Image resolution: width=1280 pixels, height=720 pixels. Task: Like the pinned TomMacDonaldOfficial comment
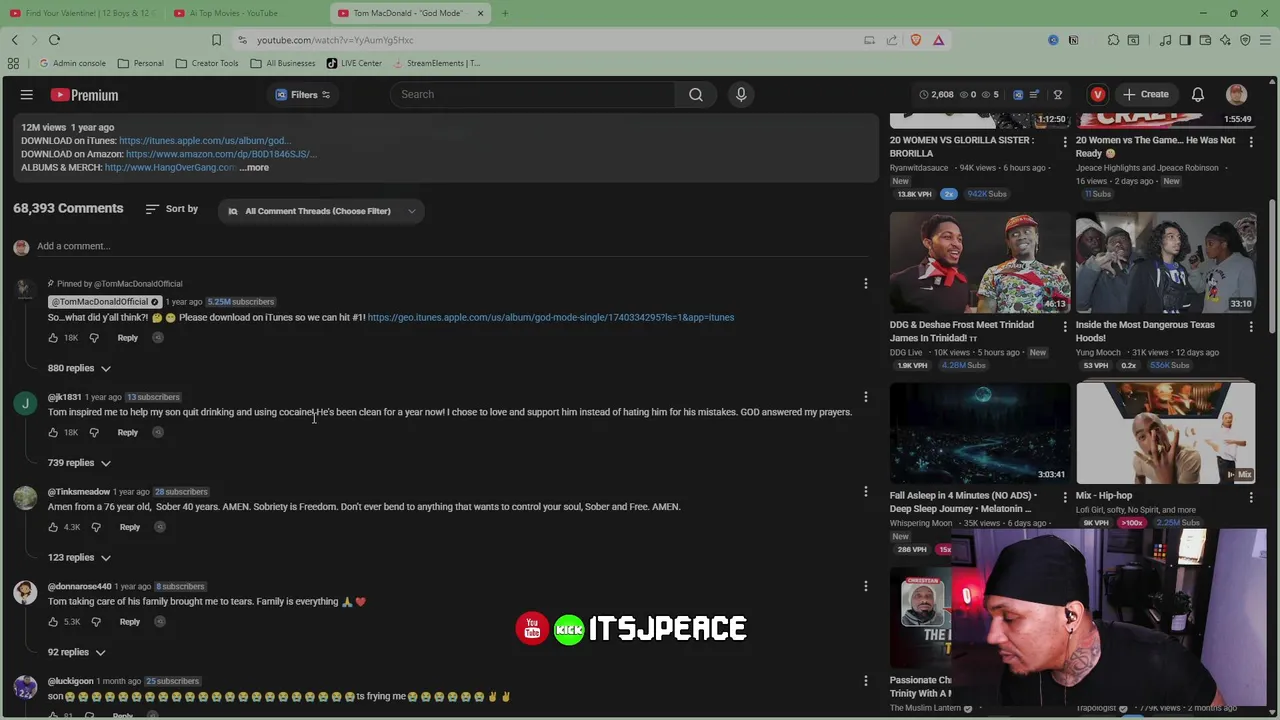tap(53, 338)
